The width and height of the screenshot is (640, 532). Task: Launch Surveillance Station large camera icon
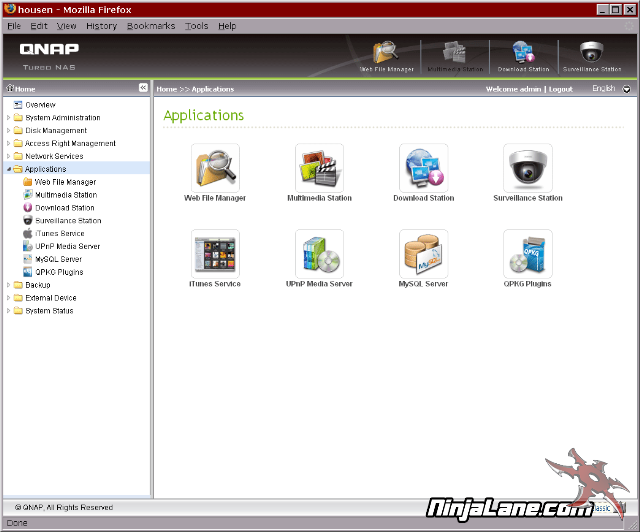click(528, 168)
